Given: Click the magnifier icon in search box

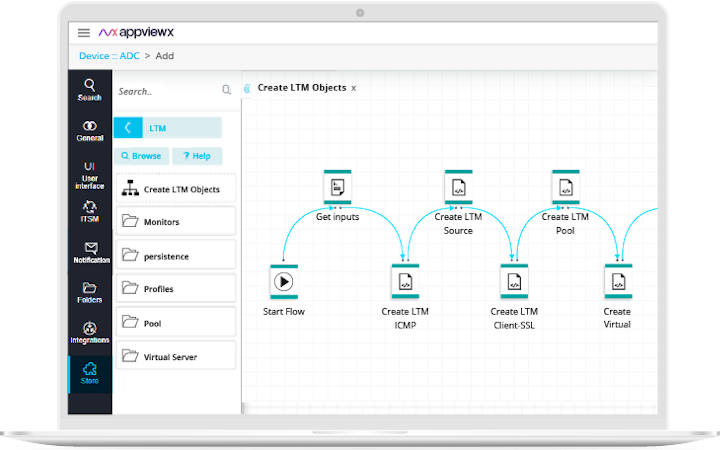Looking at the screenshot, I should pyautogui.click(x=226, y=90).
